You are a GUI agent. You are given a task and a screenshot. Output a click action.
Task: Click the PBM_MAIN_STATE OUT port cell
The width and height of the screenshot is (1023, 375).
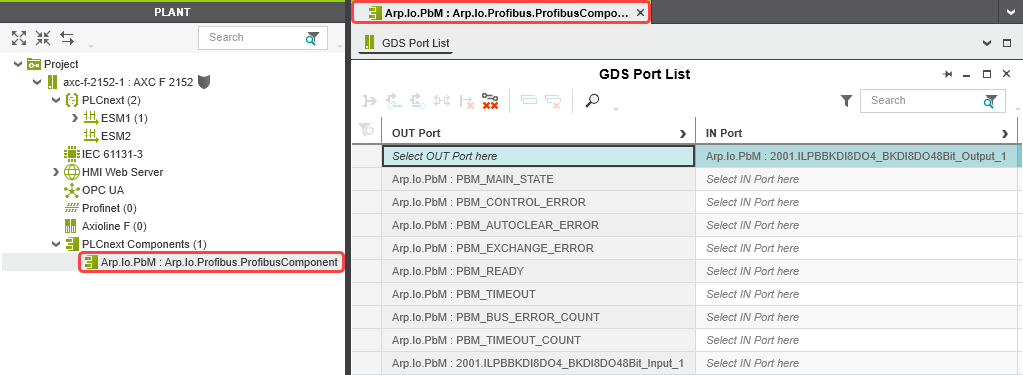click(538, 179)
